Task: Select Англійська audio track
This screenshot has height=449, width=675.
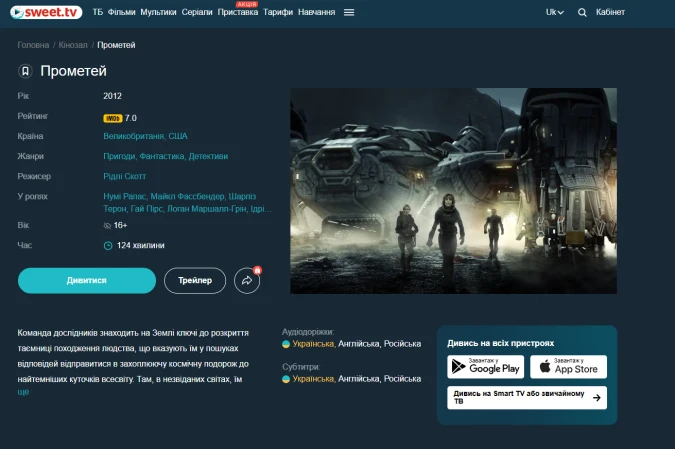Action: (x=359, y=344)
